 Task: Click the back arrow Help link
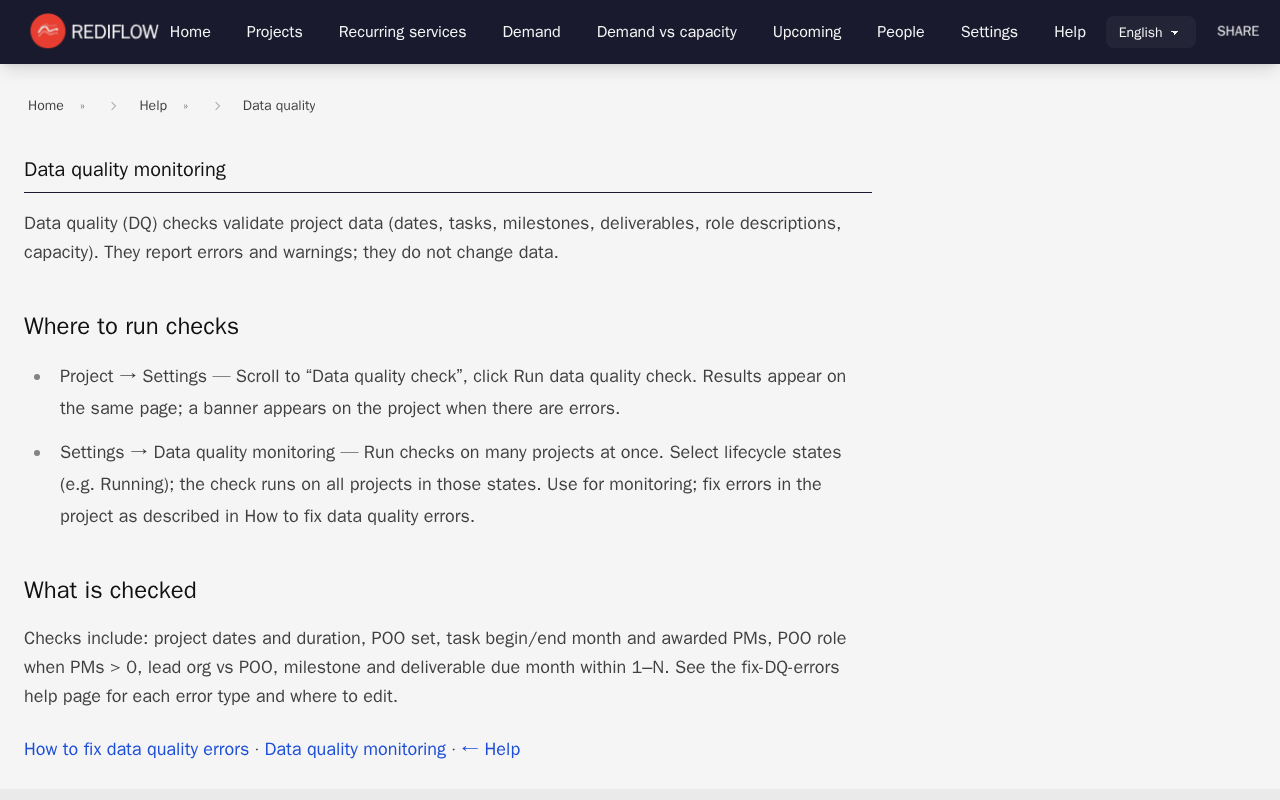(490, 749)
